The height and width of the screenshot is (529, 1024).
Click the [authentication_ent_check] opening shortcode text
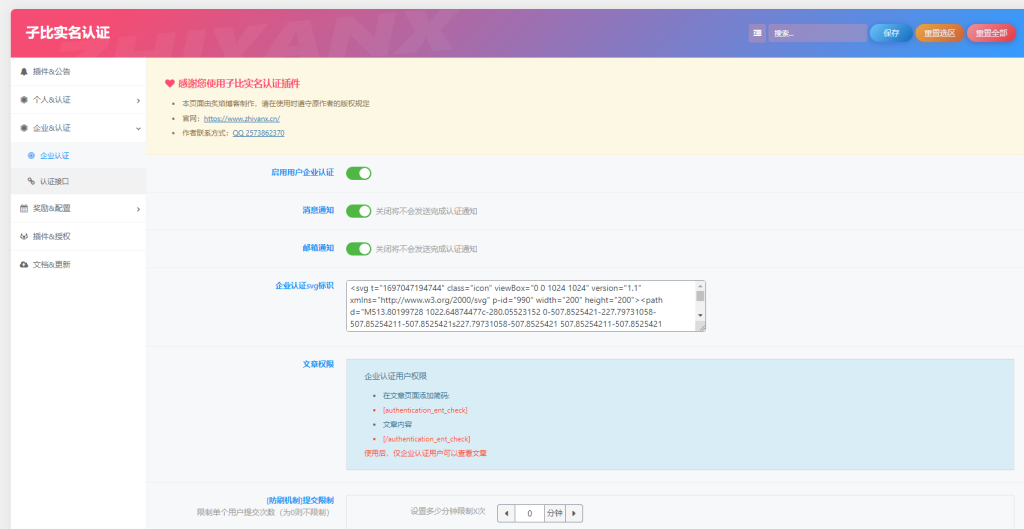click(x=425, y=410)
